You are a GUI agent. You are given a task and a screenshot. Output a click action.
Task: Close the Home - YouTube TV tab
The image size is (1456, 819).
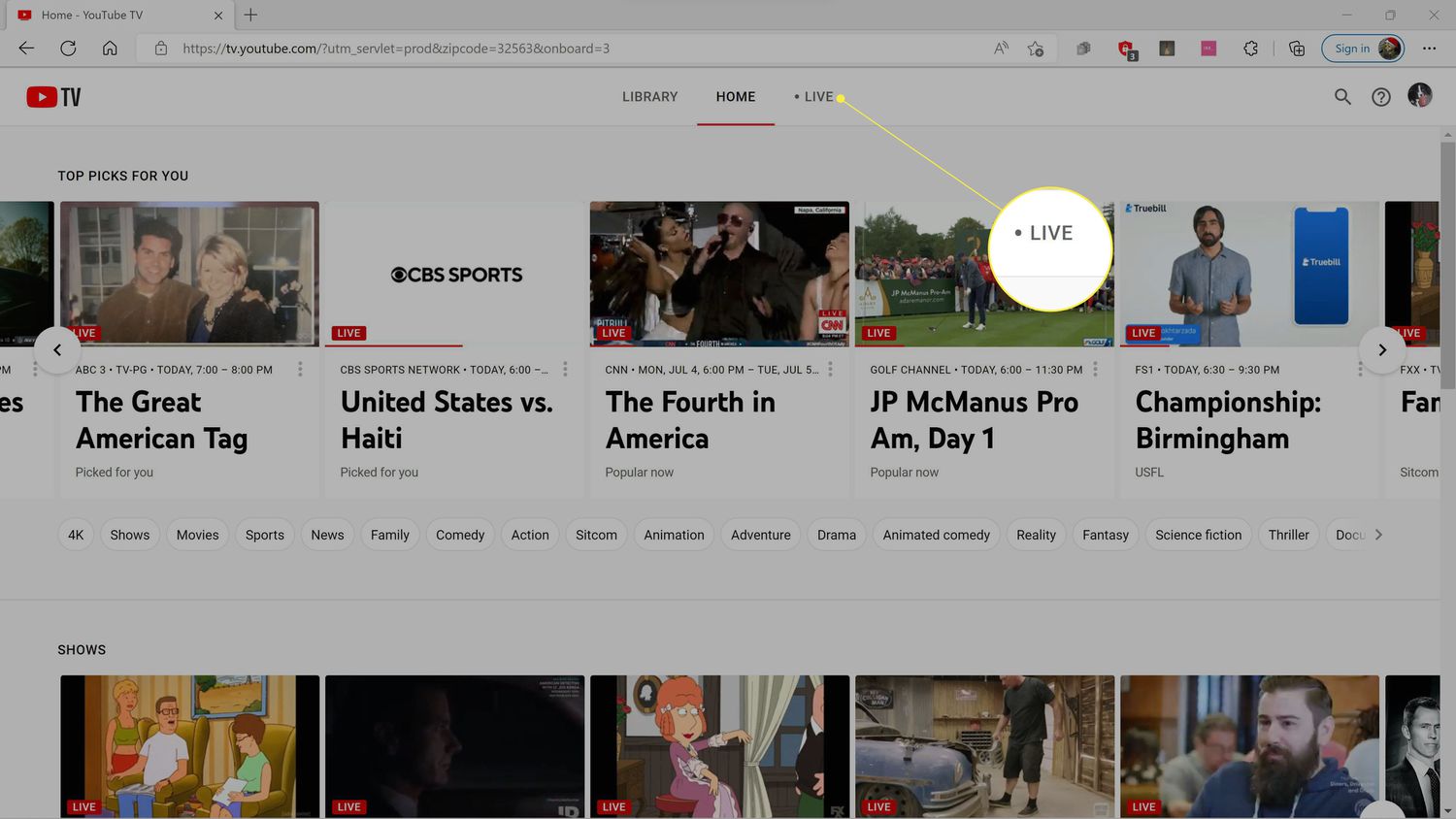tap(218, 16)
